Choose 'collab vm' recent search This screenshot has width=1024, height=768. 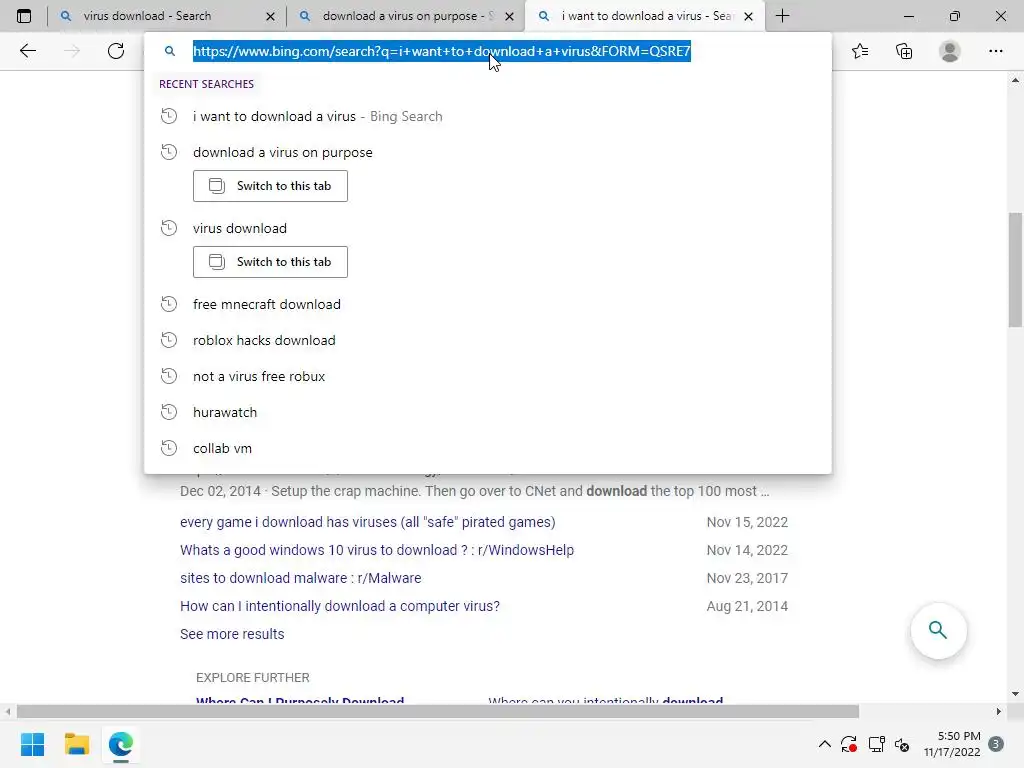click(x=487, y=448)
